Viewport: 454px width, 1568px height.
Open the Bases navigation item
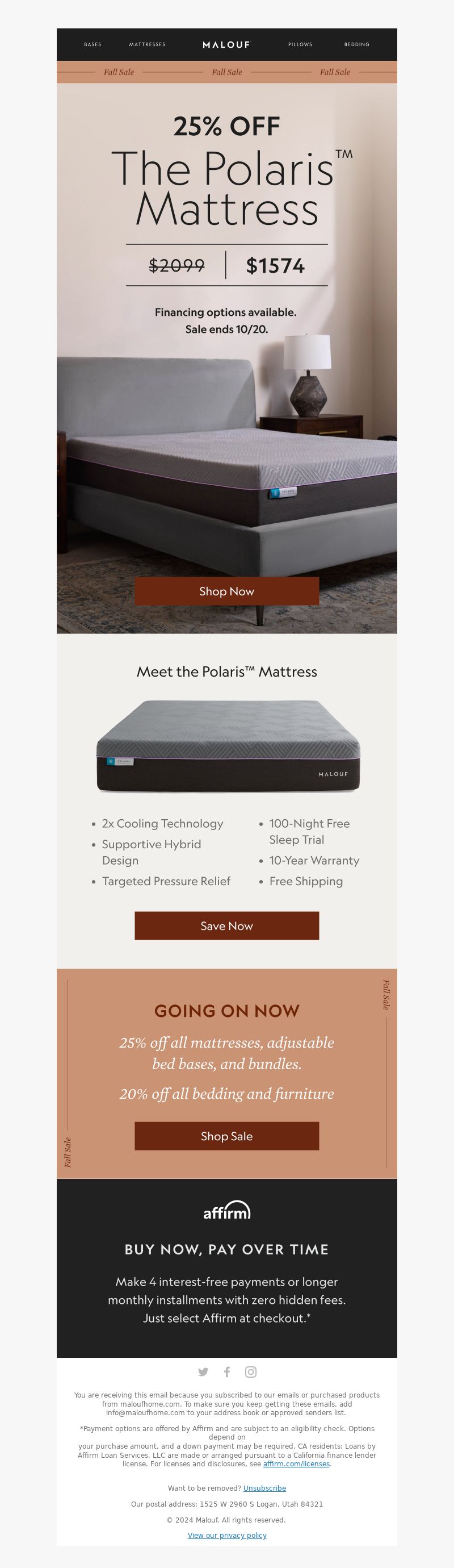pyautogui.click(x=93, y=44)
